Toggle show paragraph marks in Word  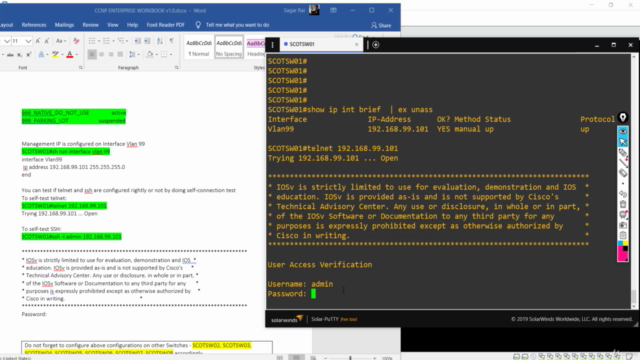coord(172,41)
